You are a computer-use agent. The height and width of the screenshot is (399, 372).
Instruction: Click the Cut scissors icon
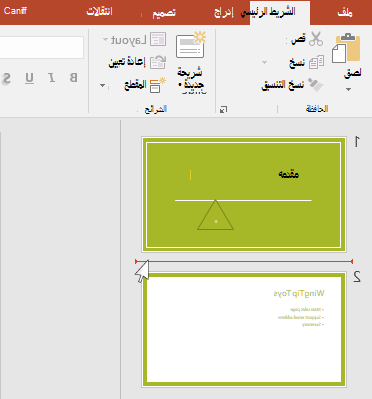click(316, 39)
